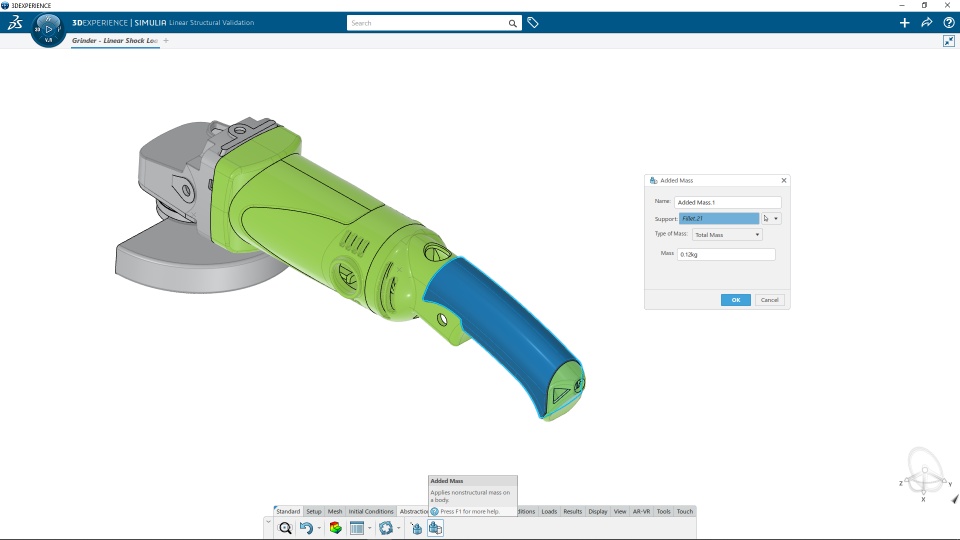Click the circular Update icon
This screenshot has width=960, height=540.
click(x=385, y=528)
